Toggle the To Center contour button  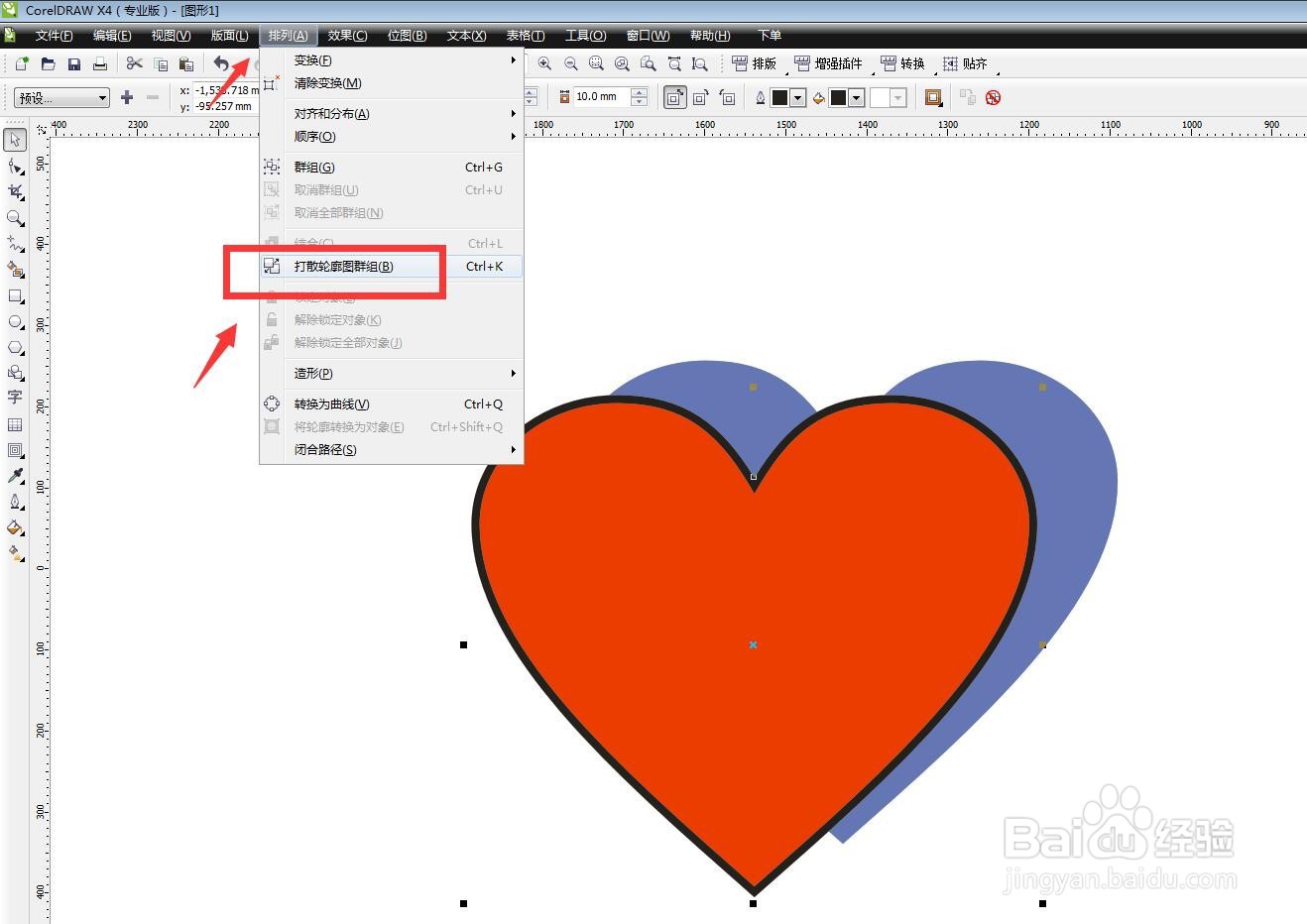[x=675, y=97]
